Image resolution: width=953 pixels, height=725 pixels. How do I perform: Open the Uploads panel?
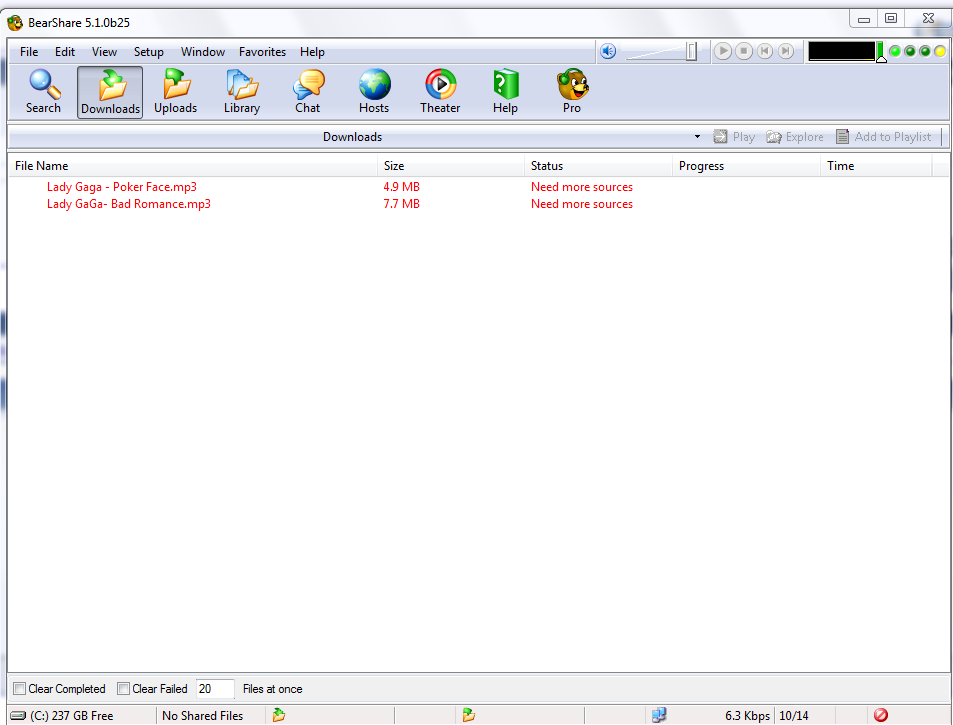pos(176,92)
